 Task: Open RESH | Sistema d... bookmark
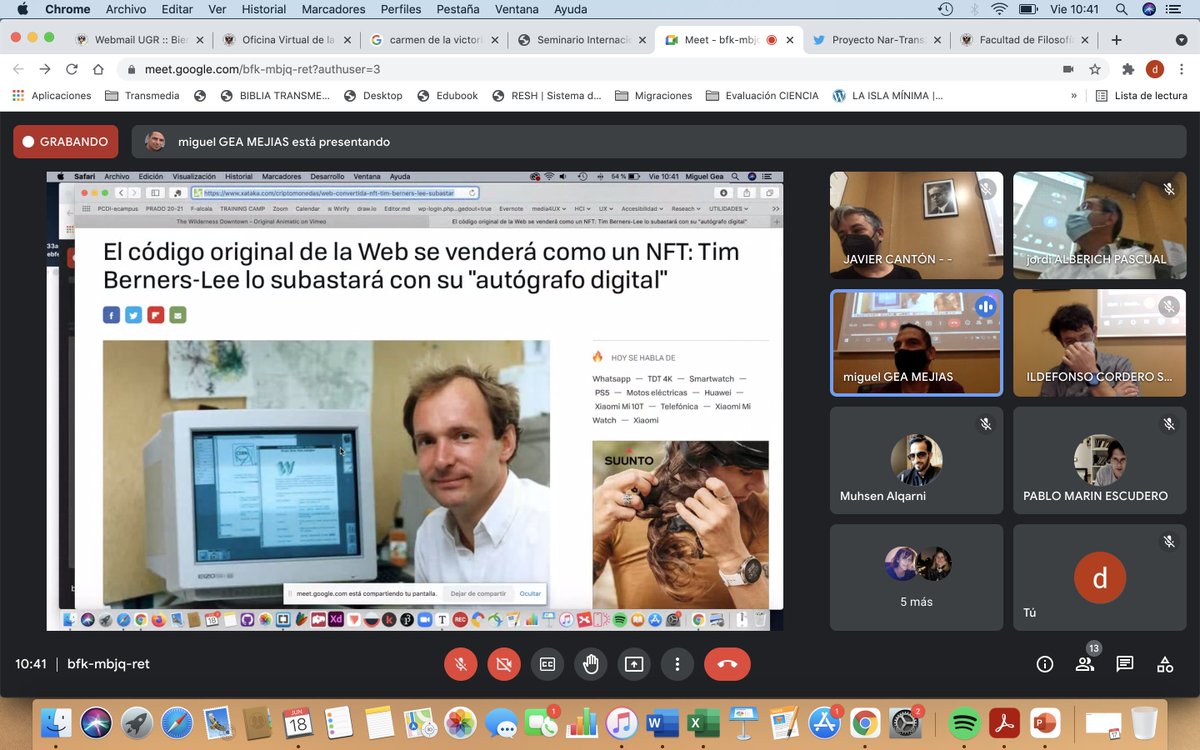(546, 96)
